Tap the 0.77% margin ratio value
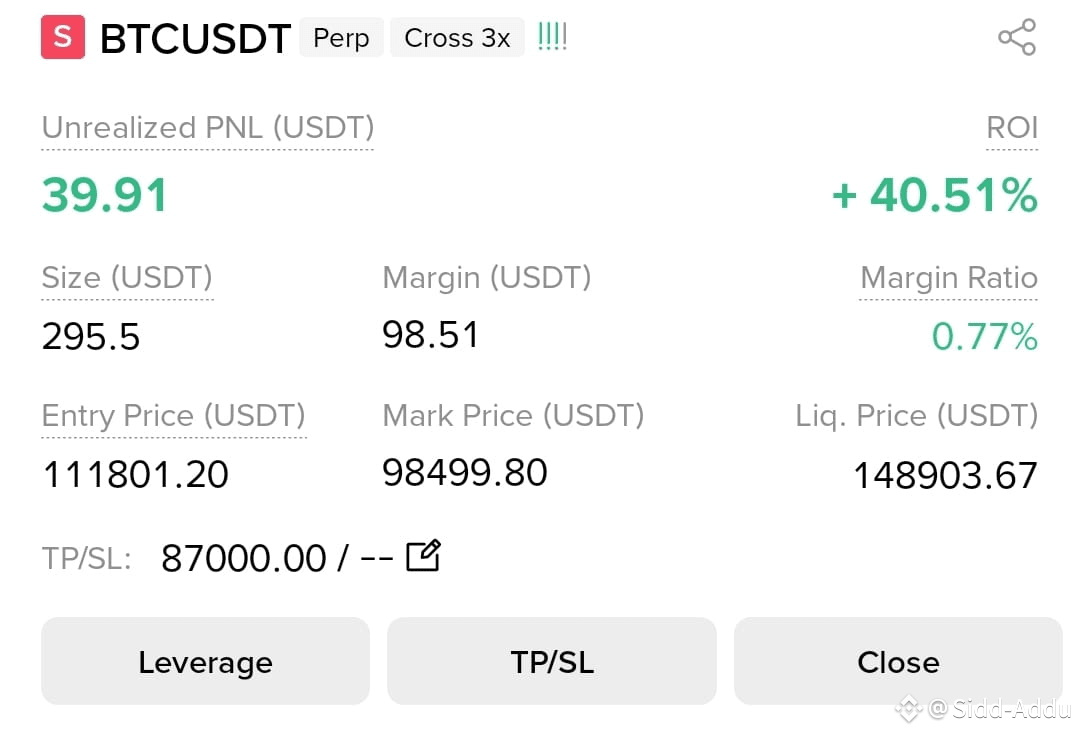 tap(984, 337)
